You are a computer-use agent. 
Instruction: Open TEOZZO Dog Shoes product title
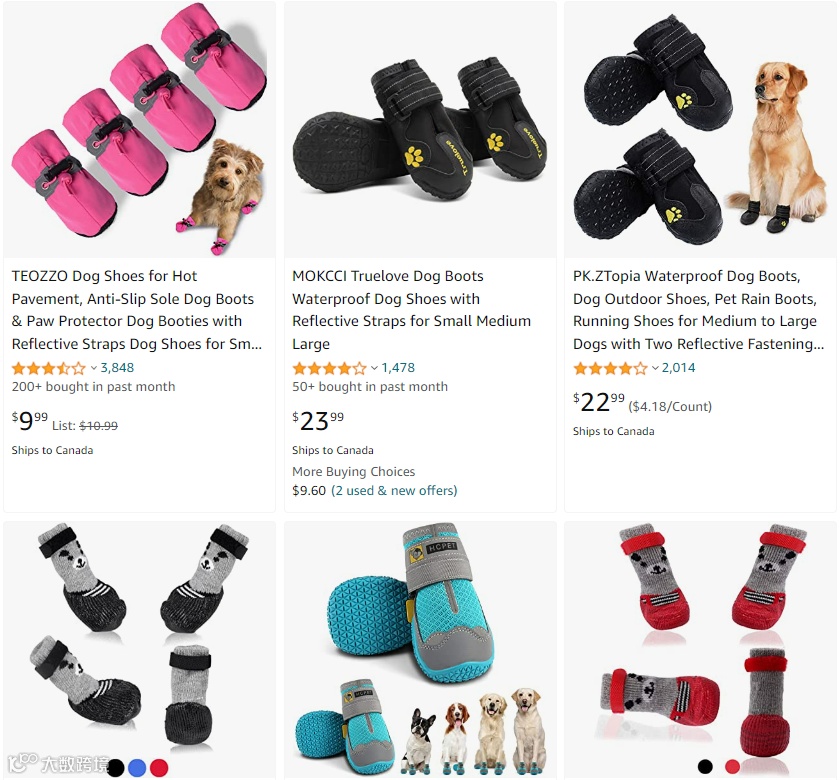click(x=137, y=310)
